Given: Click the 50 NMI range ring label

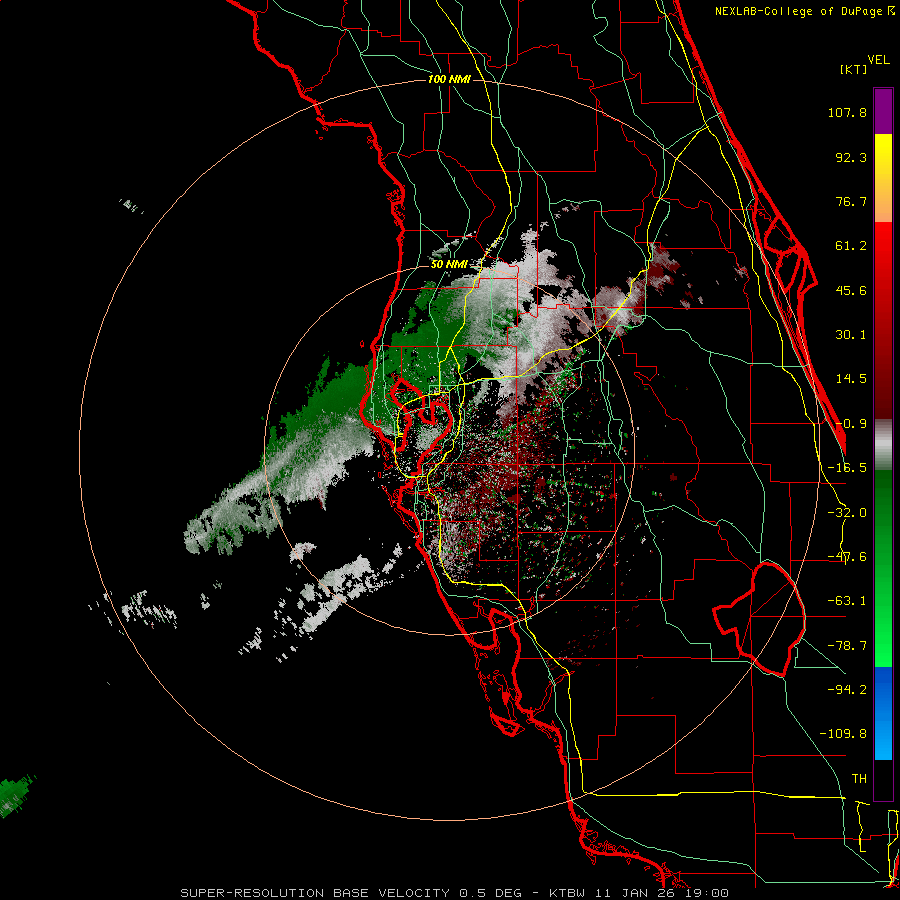Looking at the screenshot, I should (449, 265).
